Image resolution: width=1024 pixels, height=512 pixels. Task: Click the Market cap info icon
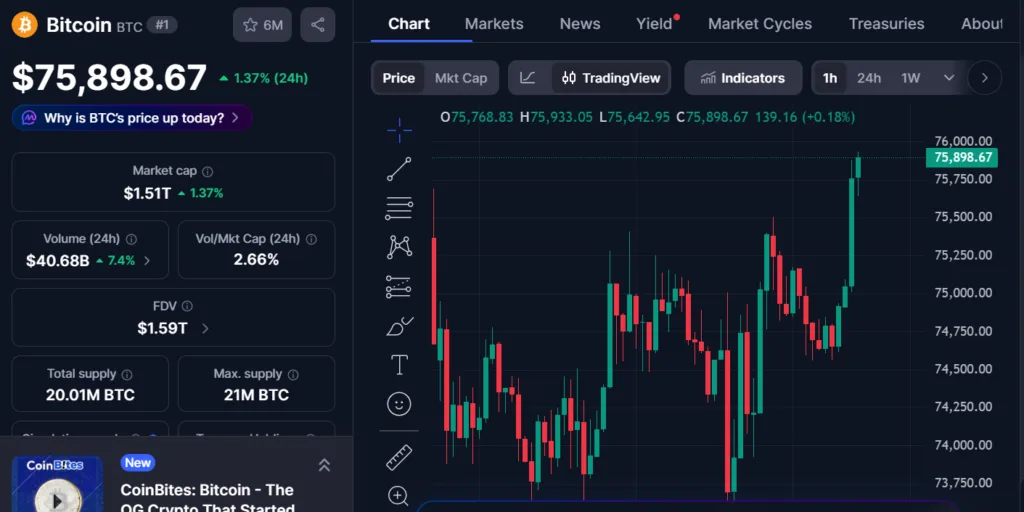[x=208, y=171]
